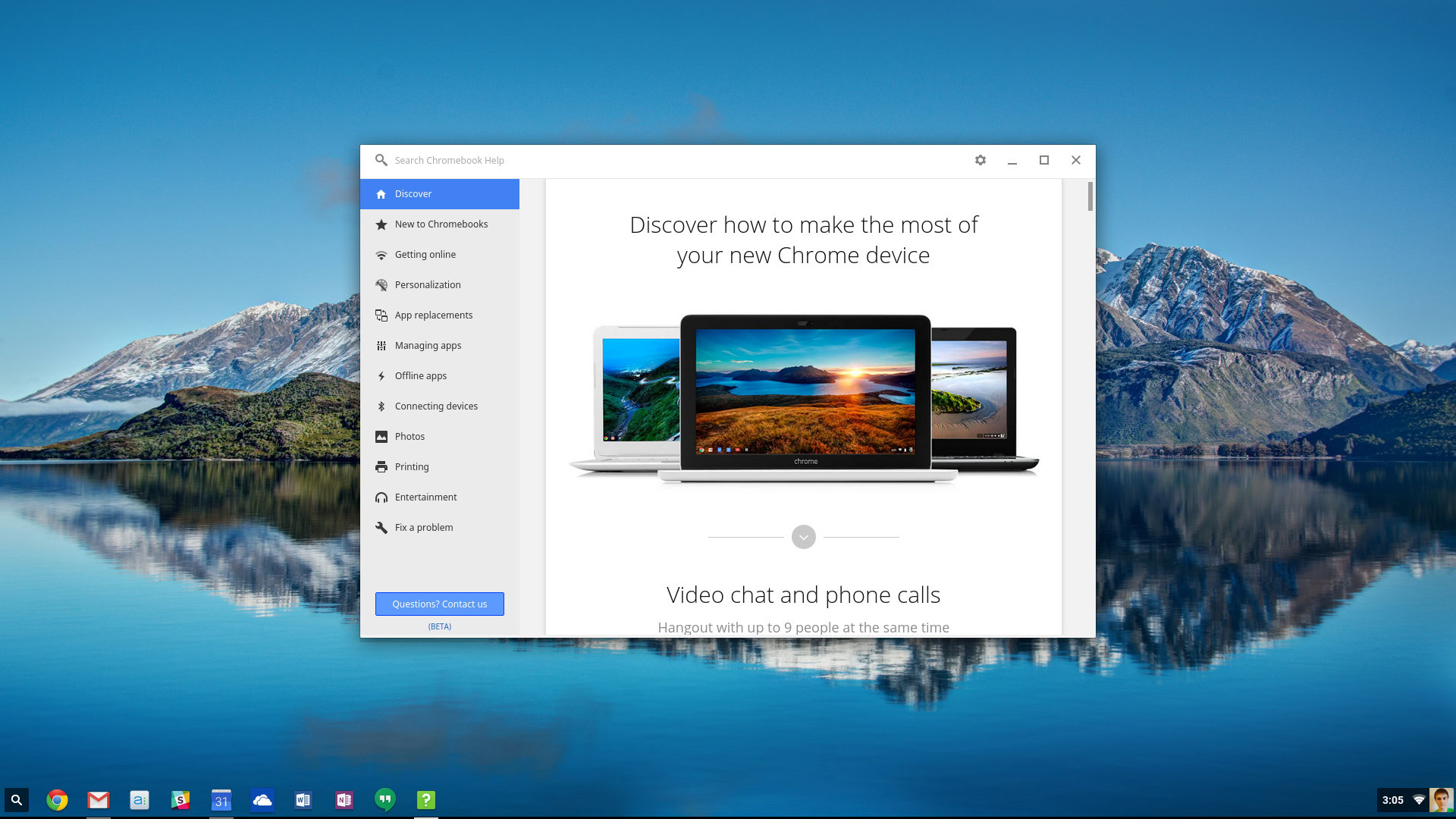This screenshot has width=1456, height=819.
Task: Open the status tray showing clock time
Action: [1392, 800]
